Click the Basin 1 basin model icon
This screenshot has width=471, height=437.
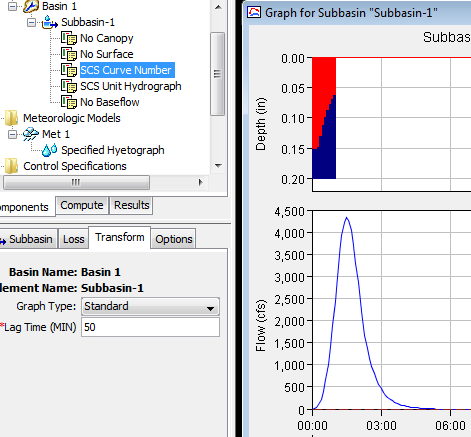click(x=31, y=6)
